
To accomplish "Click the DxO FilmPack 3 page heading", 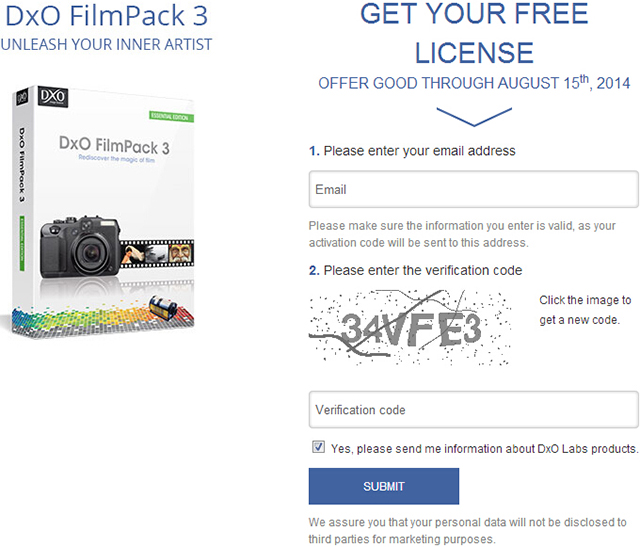I will coord(106,16).
